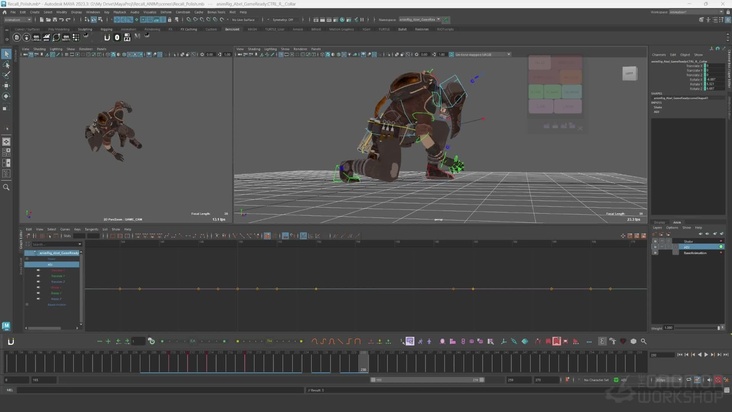Click the magnet U shelf icon
Image resolution: width=732 pixels, height=412 pixels.
pos(106,37)
